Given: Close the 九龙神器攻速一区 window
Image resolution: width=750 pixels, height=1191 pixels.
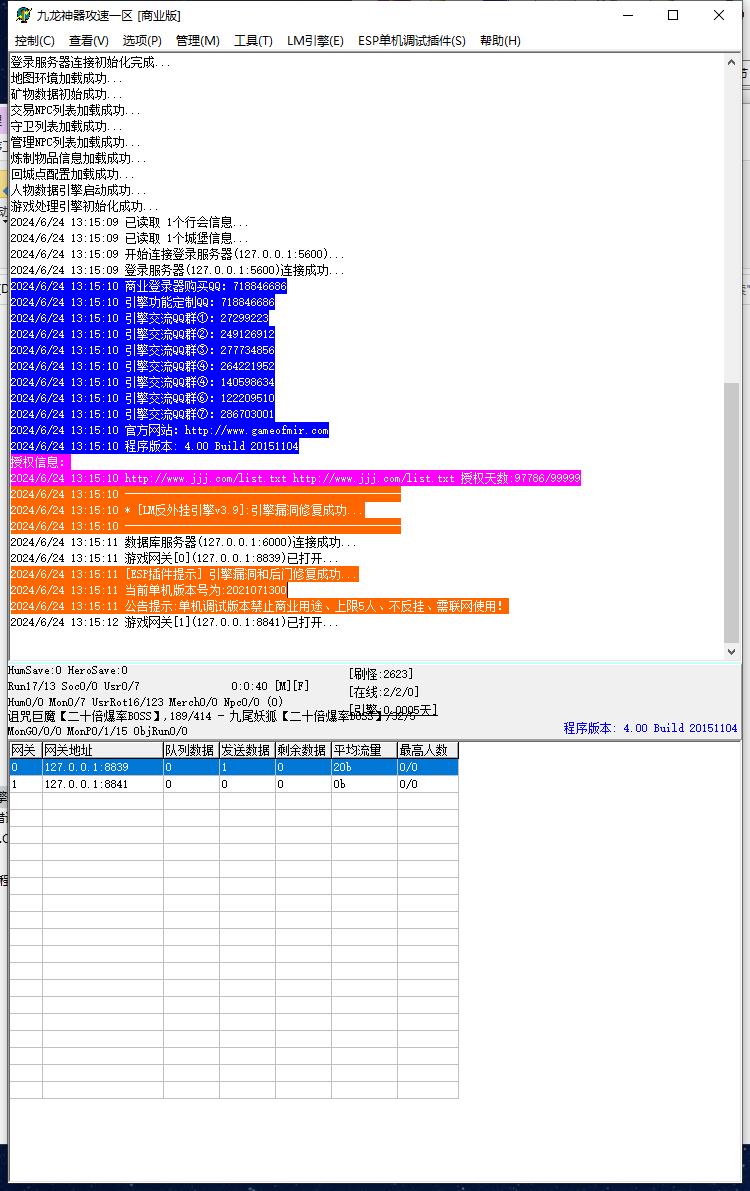Looking at the screenshot, I should coord(719,15).
